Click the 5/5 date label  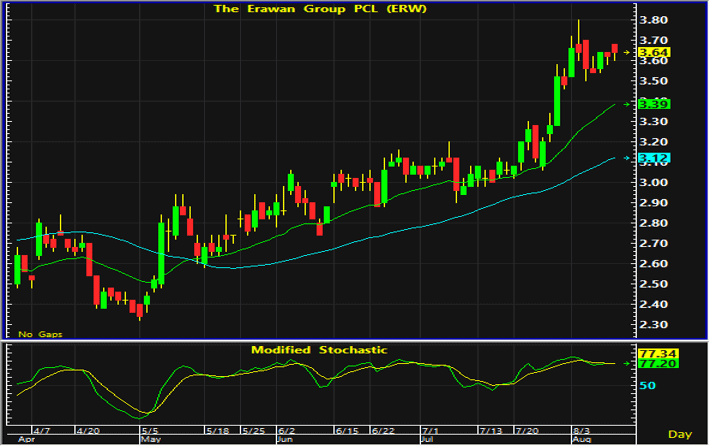click(x=150, y=431)
